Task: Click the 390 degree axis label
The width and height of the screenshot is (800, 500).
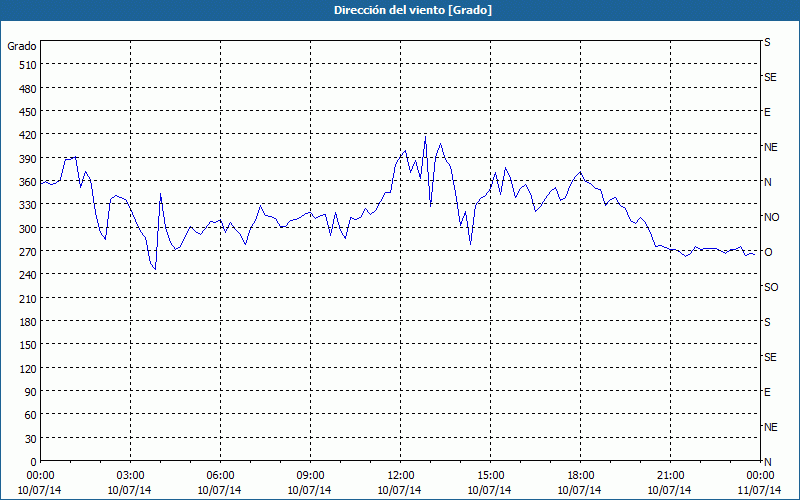Action: pos(28,159)
